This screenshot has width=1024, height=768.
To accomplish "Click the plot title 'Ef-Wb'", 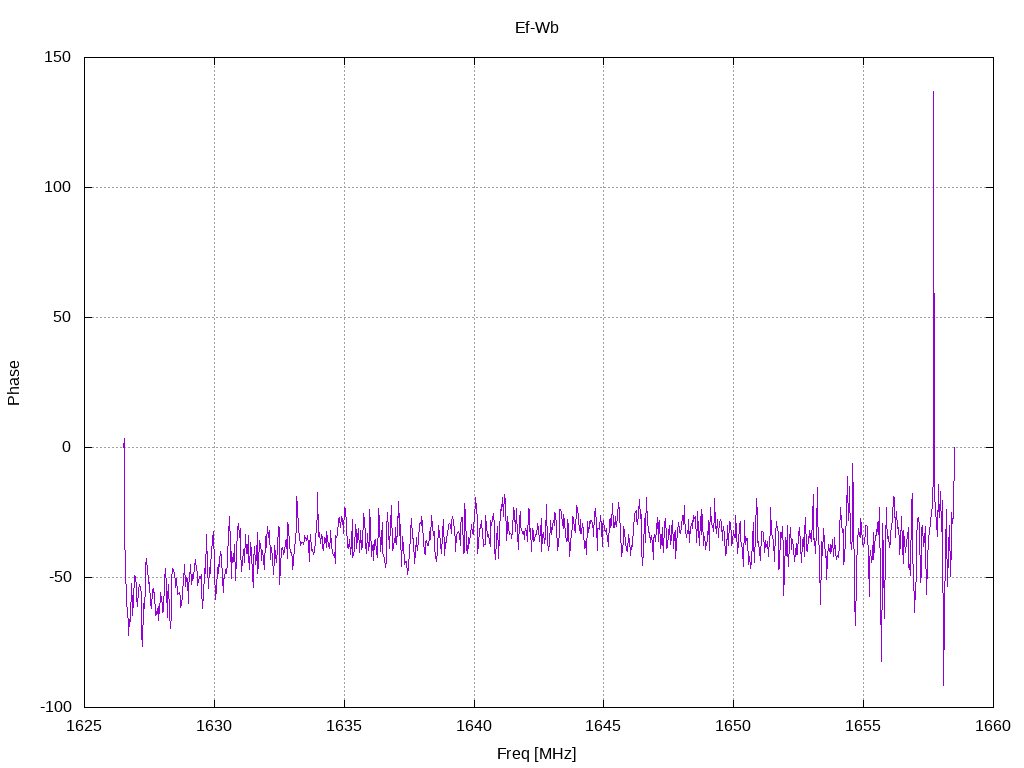I will (x=536, y=28).
